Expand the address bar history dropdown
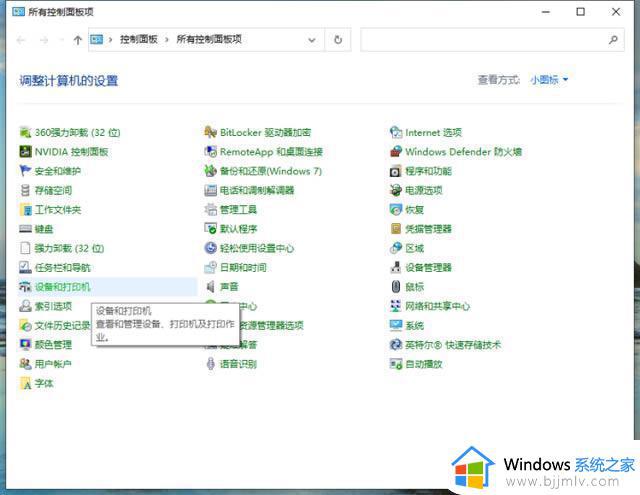Image resolution: width=640 pixels, height=495 pixels. (x=312, y=40)
